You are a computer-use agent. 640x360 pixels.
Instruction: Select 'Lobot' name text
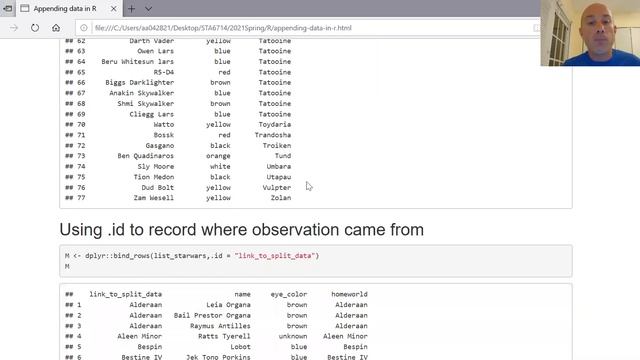pos(240,347)
